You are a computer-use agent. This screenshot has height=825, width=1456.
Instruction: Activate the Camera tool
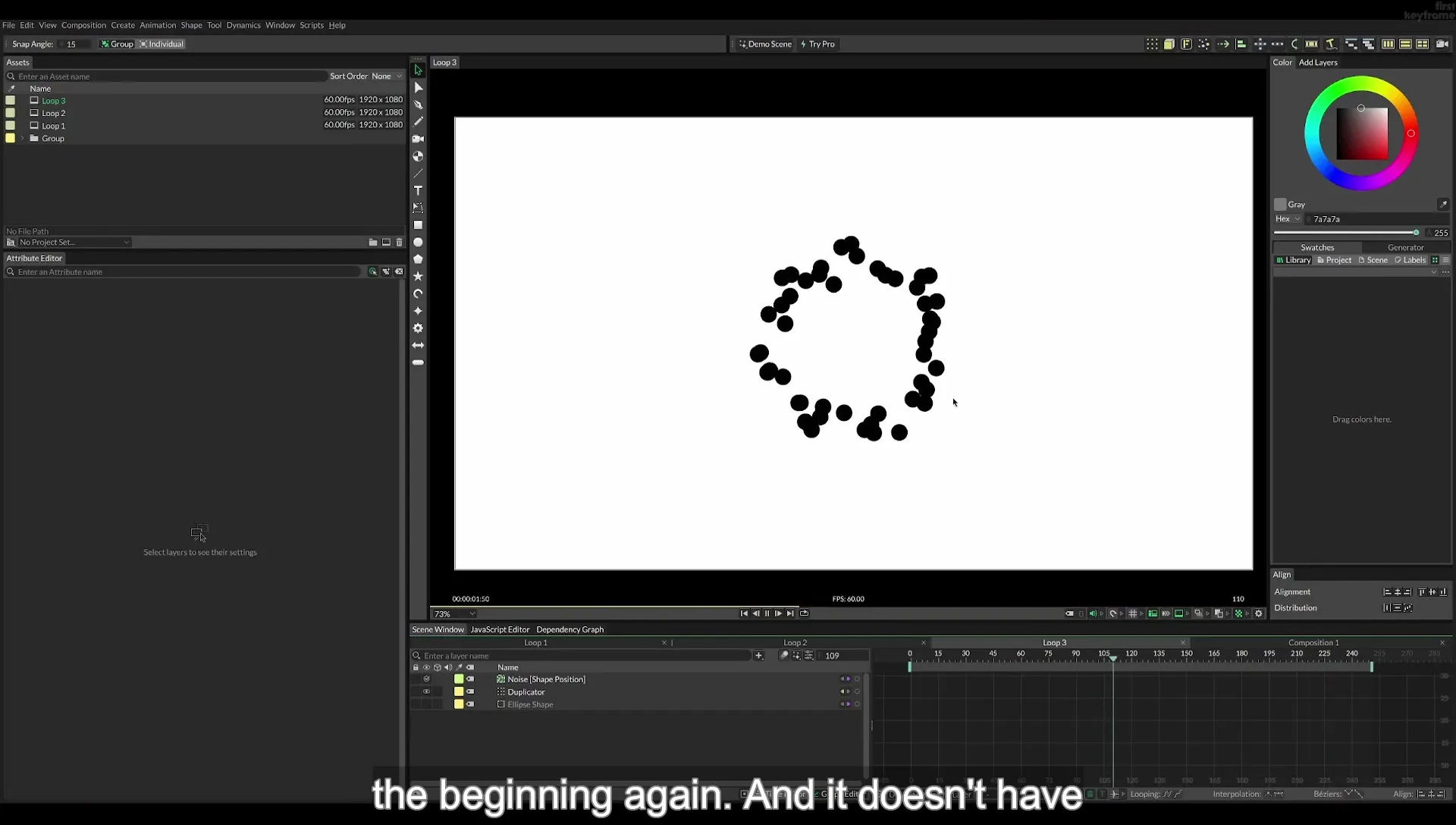418,139
